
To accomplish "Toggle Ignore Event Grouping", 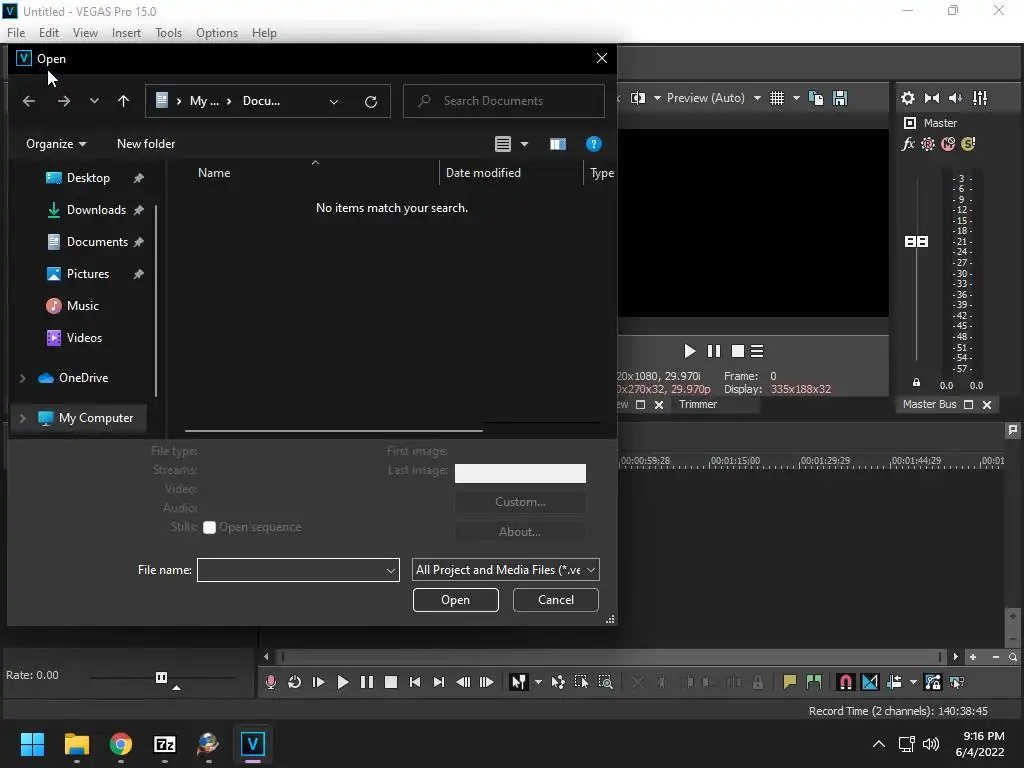I will point(957,682).
